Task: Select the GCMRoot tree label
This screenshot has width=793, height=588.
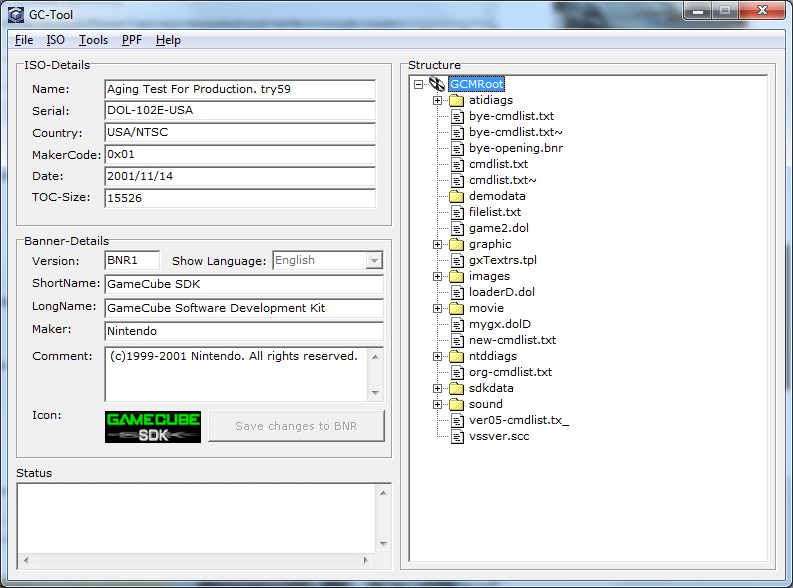Action: click(477, 84)
